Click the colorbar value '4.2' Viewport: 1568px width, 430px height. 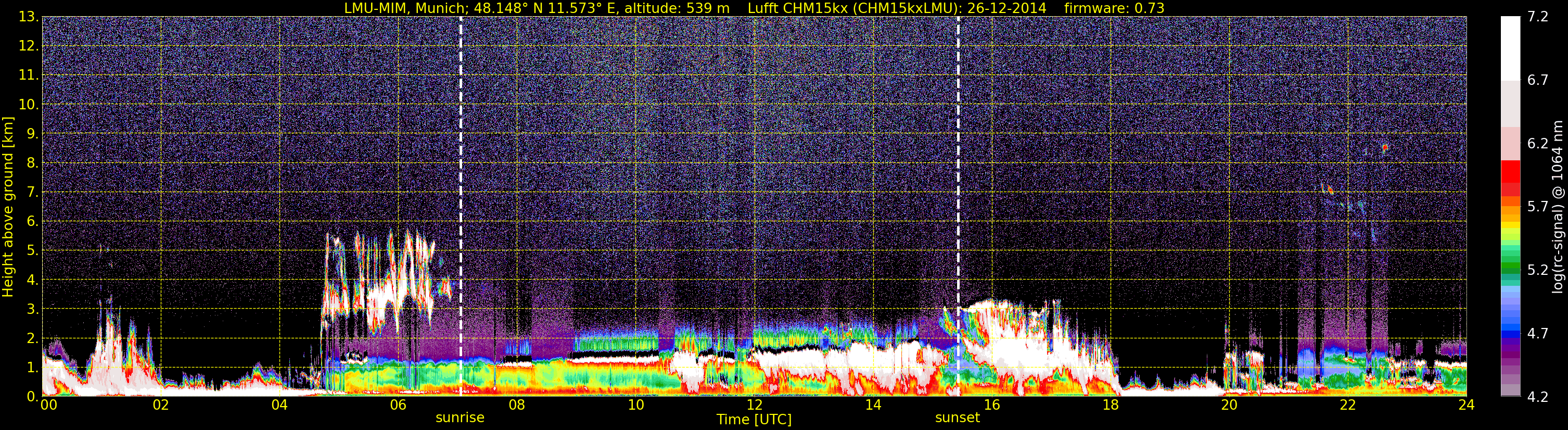[x=1538, y=397]
